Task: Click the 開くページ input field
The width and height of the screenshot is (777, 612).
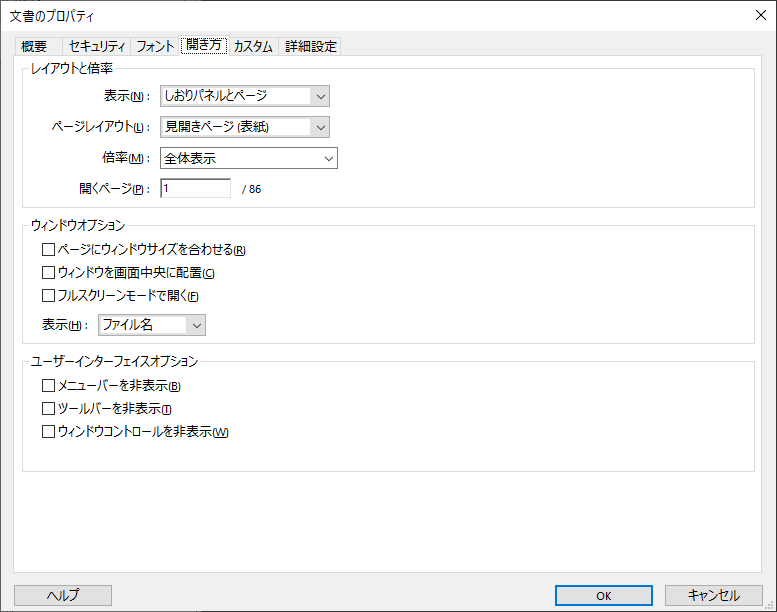Action: [x=196, y=188]
